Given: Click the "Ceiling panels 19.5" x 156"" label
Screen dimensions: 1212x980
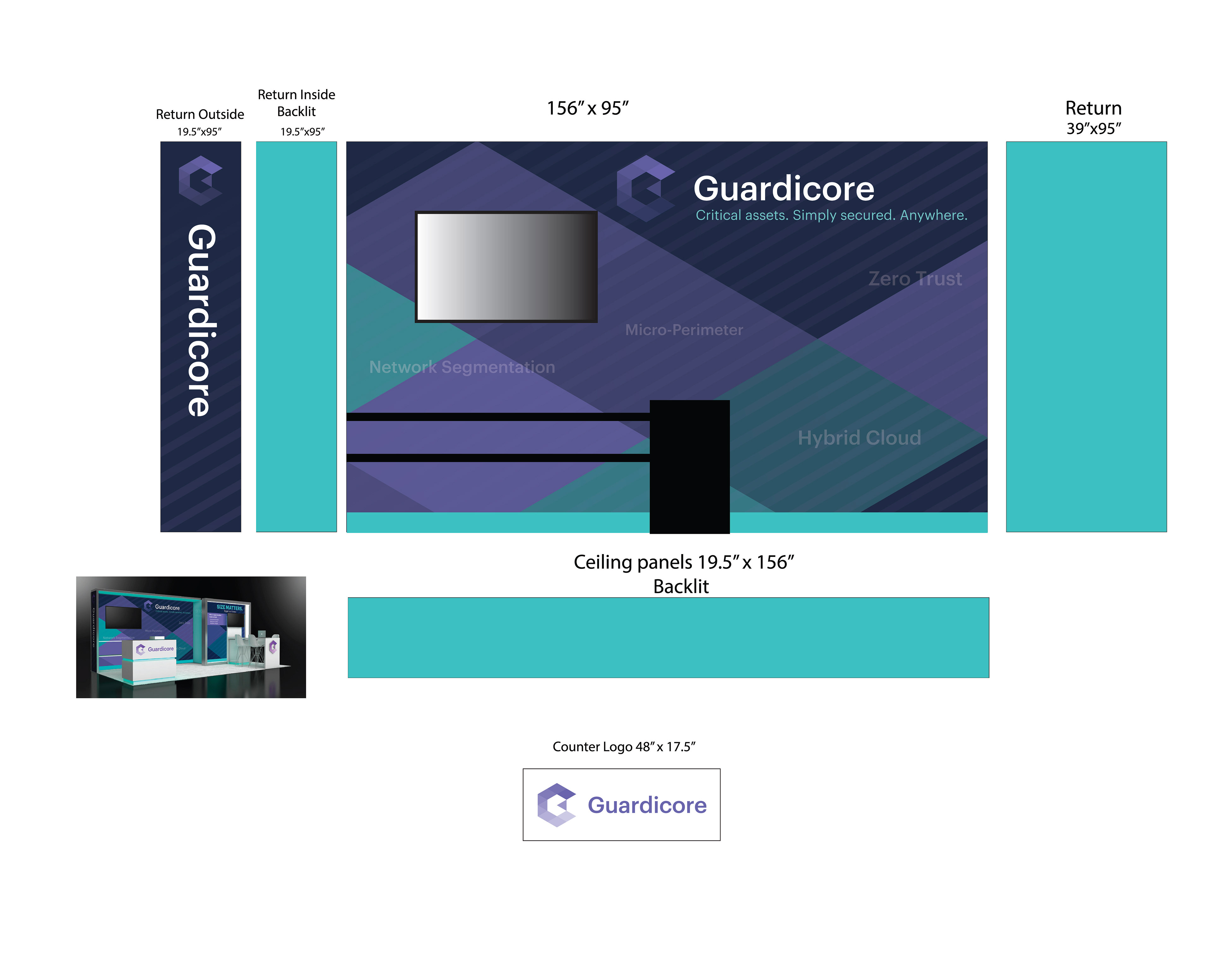Looking at the screenshot, I should pos(684,562).
